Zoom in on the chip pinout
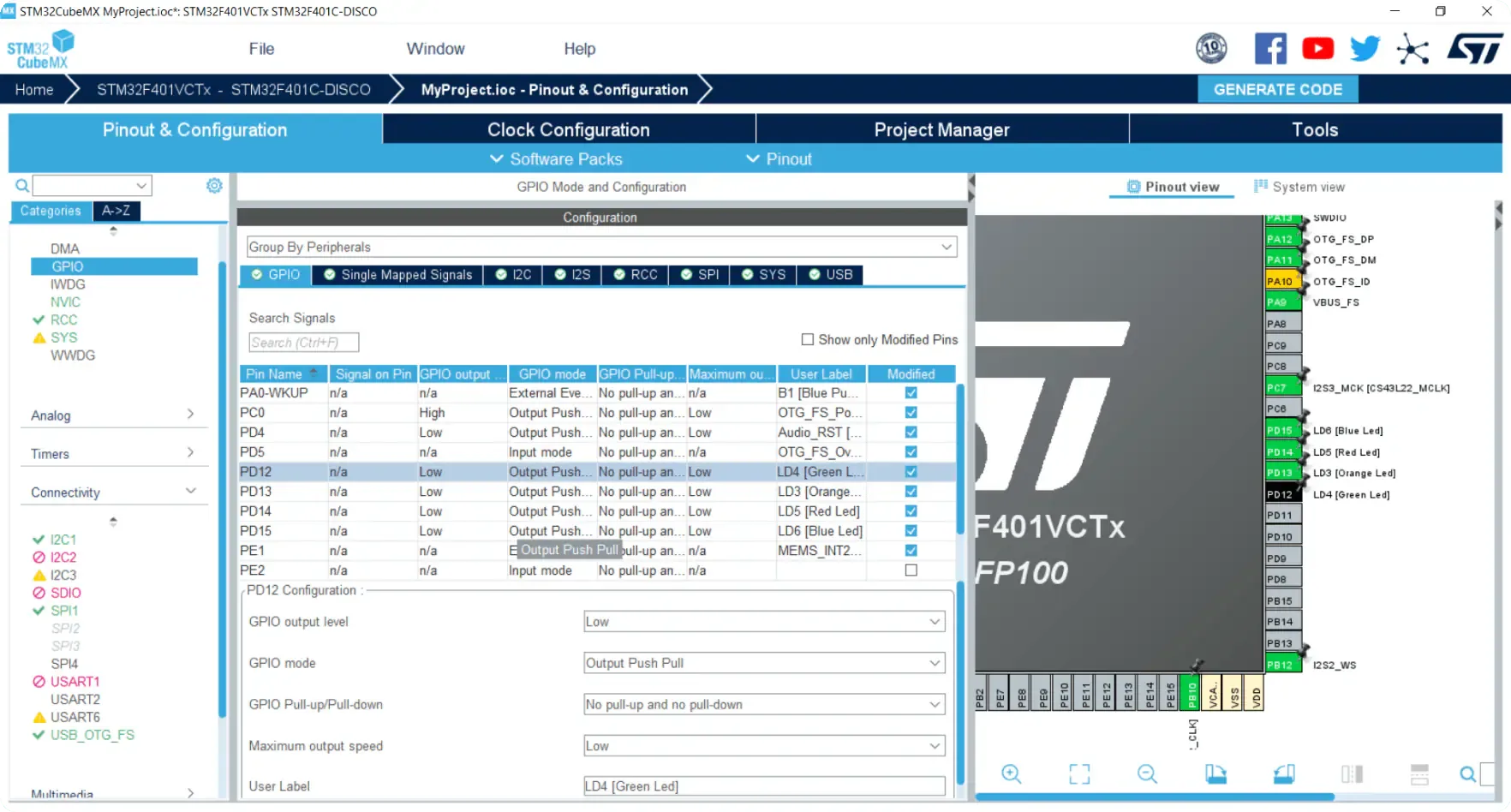 pyautogui.click(x=1011, y=774)
